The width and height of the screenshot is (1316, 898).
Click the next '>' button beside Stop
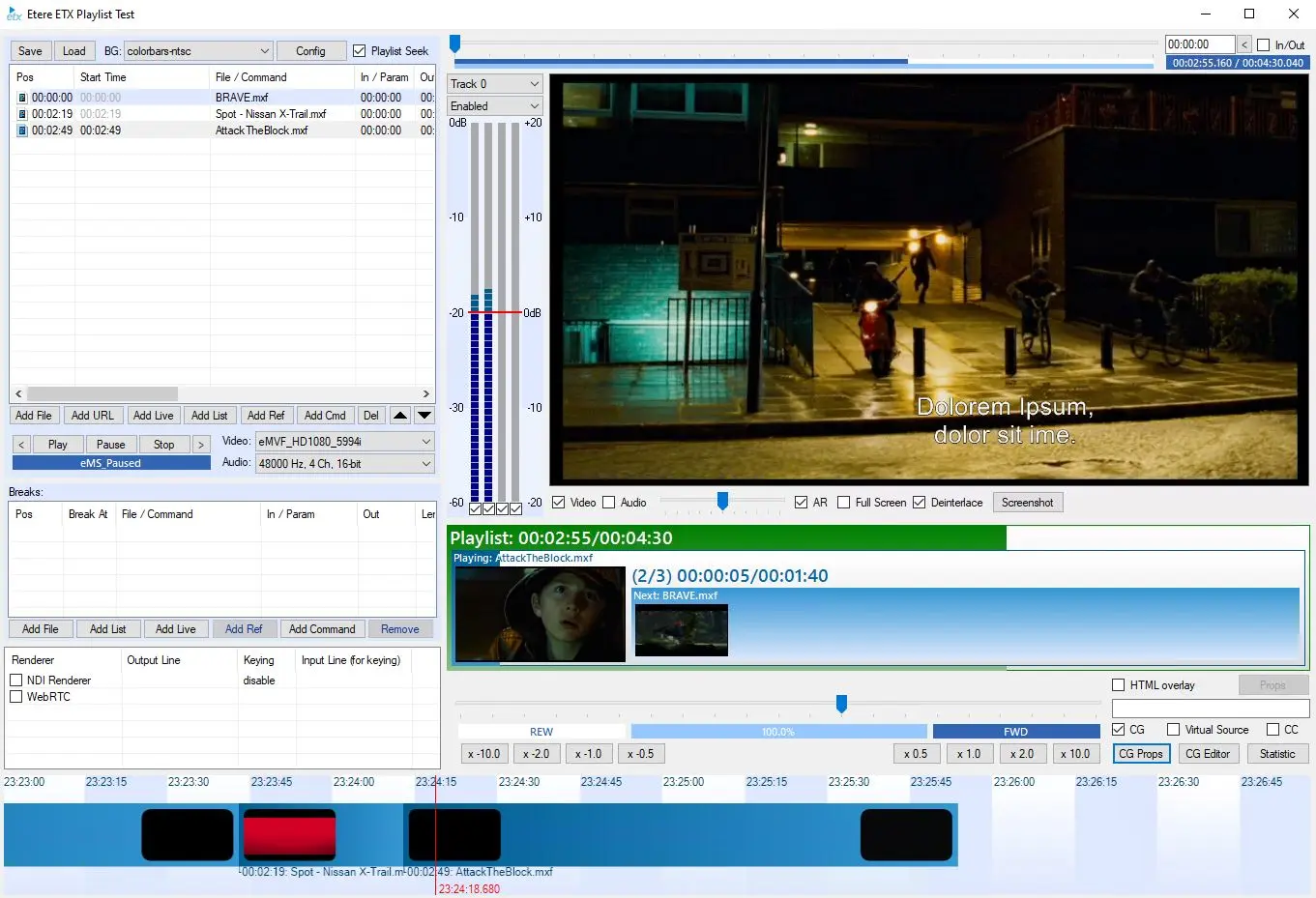coord(201,445)
